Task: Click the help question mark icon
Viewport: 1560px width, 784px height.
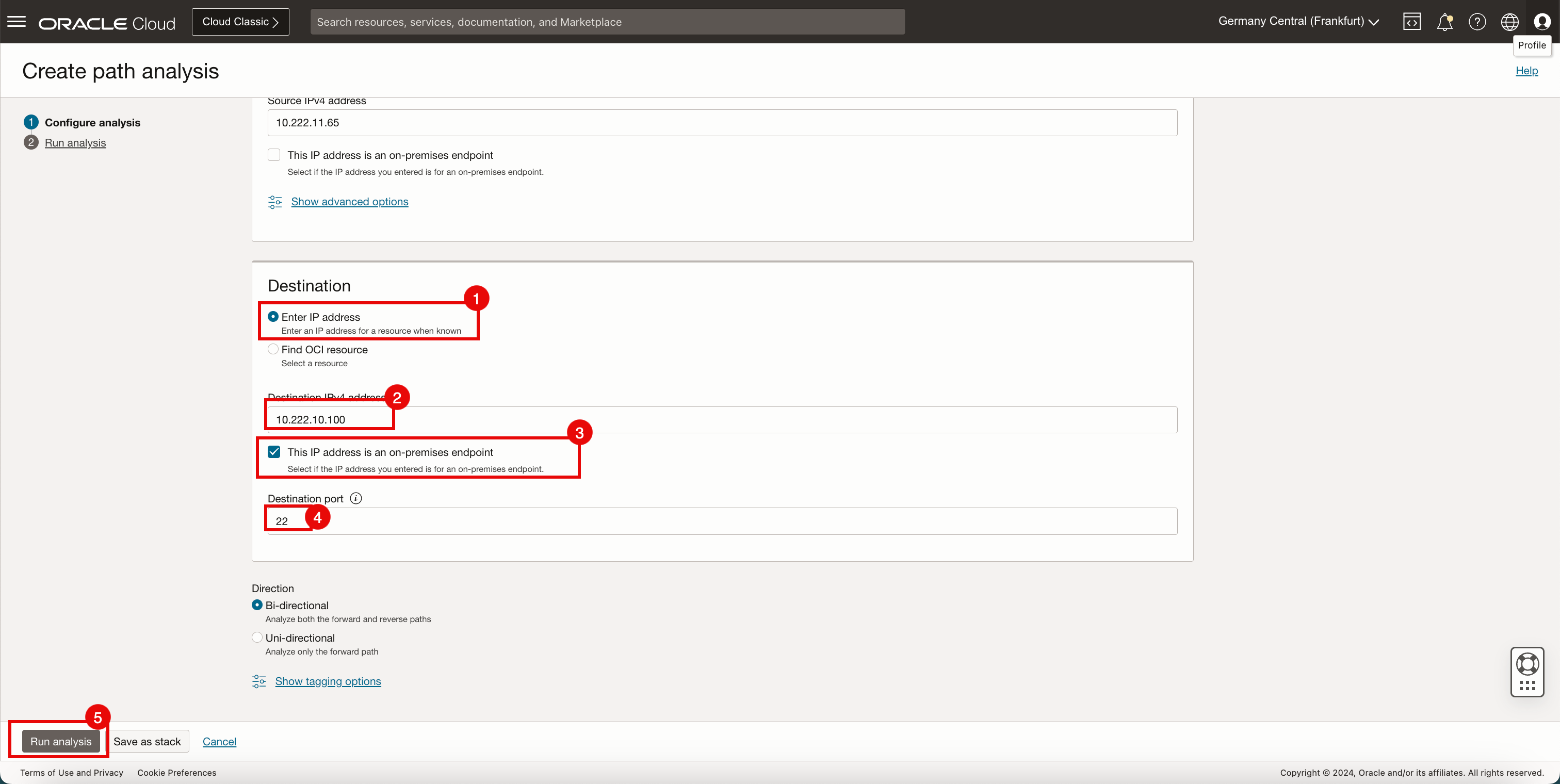Action: pos(1477,22)
